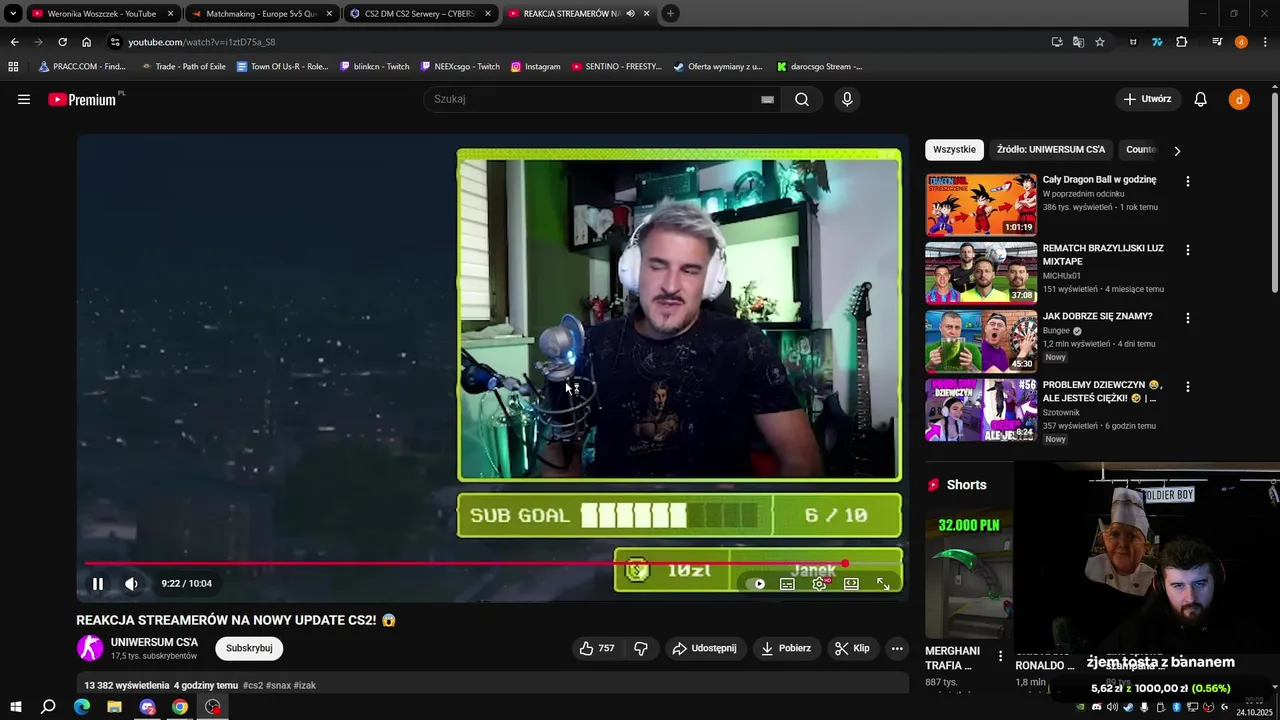
Task: Open Cały Dragon Ball w godzinę thumbnail
Action: (x=981, y=205)
